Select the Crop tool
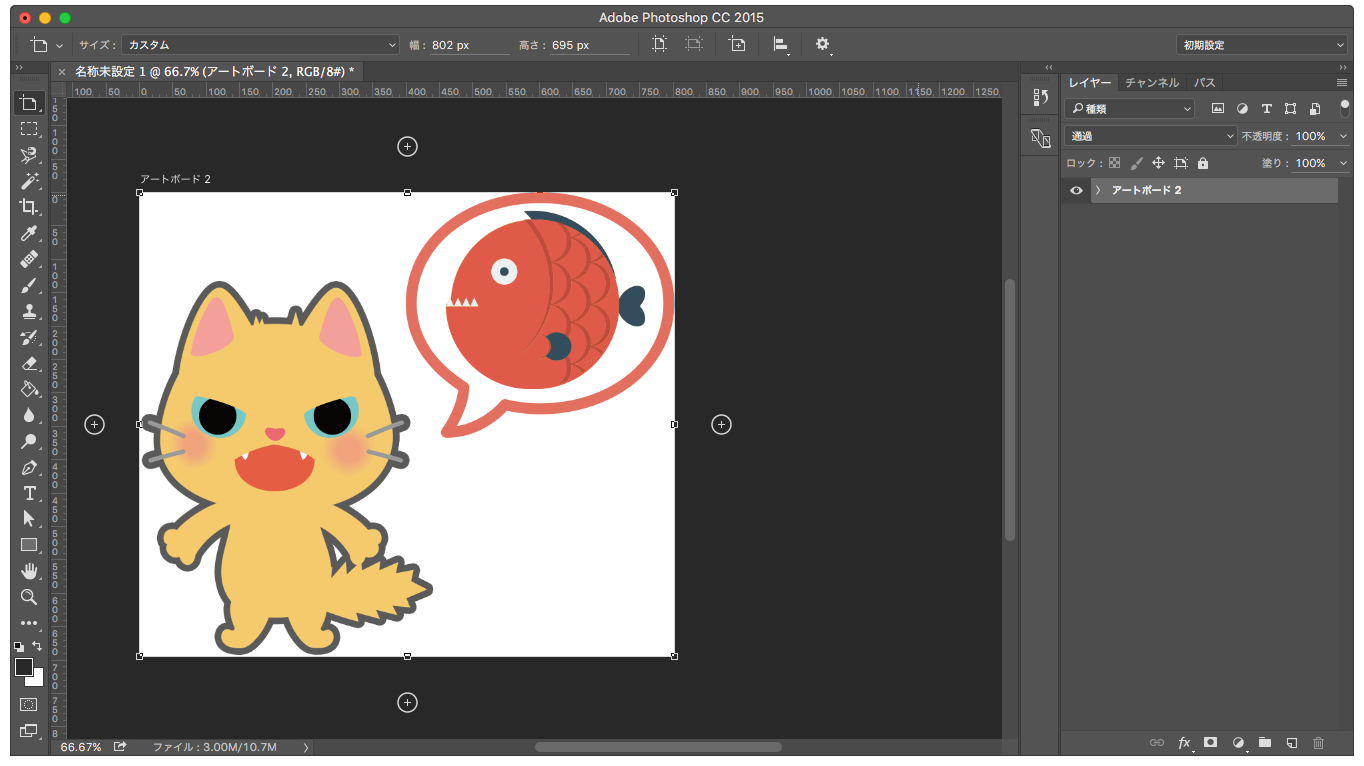The height and width of the screenshot is (766, 1364). [28, 207]
